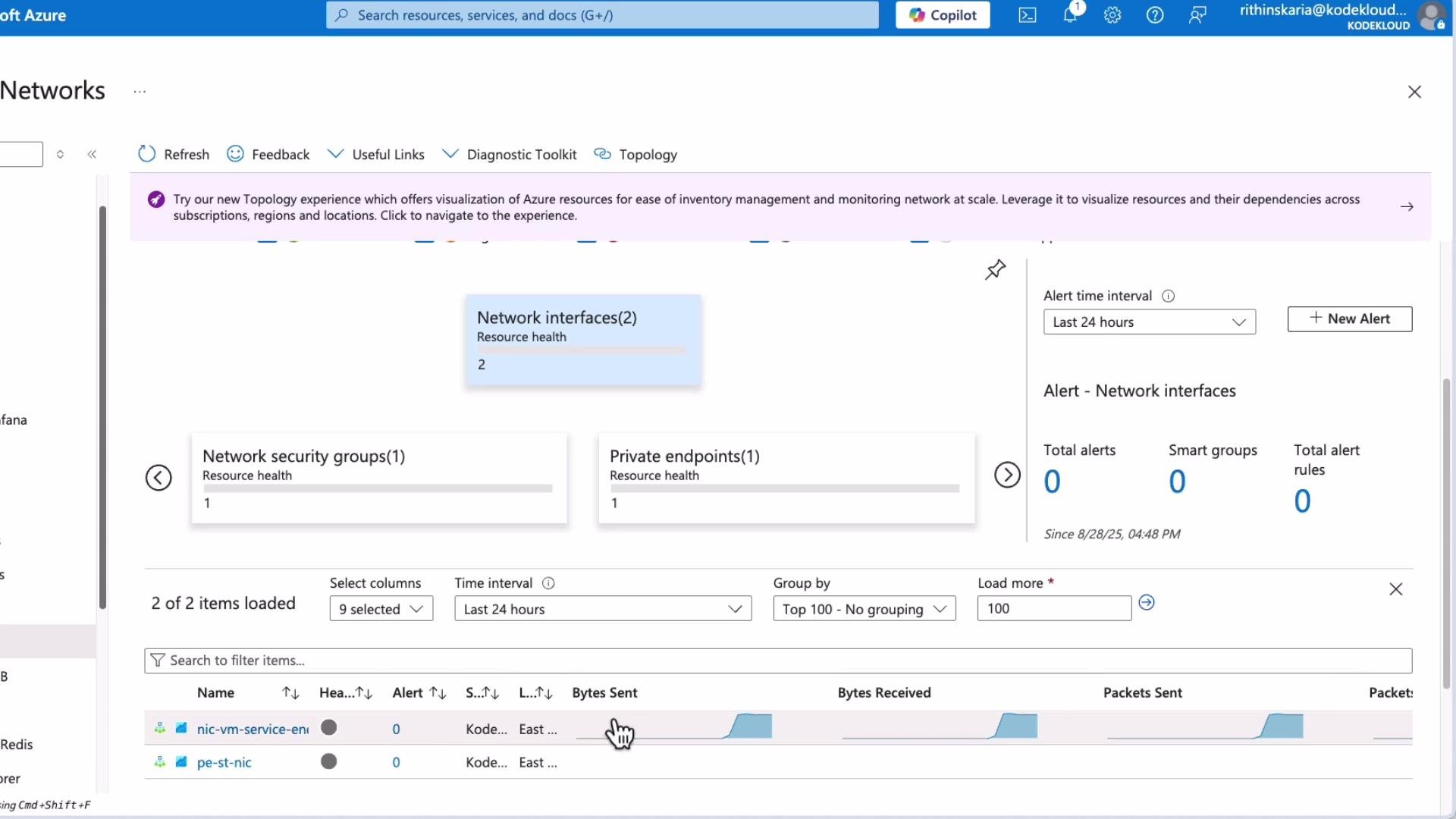
Task: Click the Refresh toolbar button
Action: click(x=174, y=155)
